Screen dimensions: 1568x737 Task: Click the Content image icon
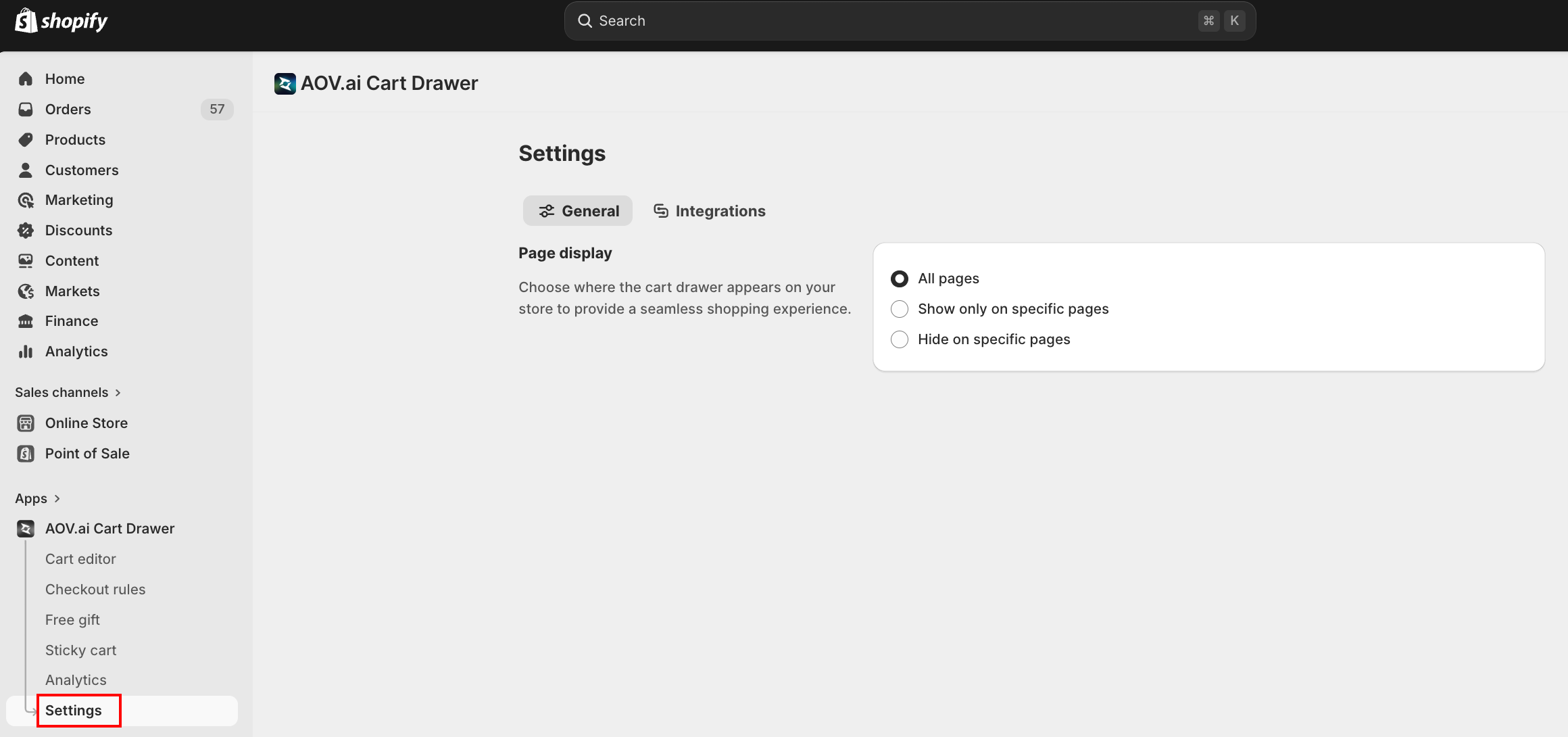click(x=26, y=261)
